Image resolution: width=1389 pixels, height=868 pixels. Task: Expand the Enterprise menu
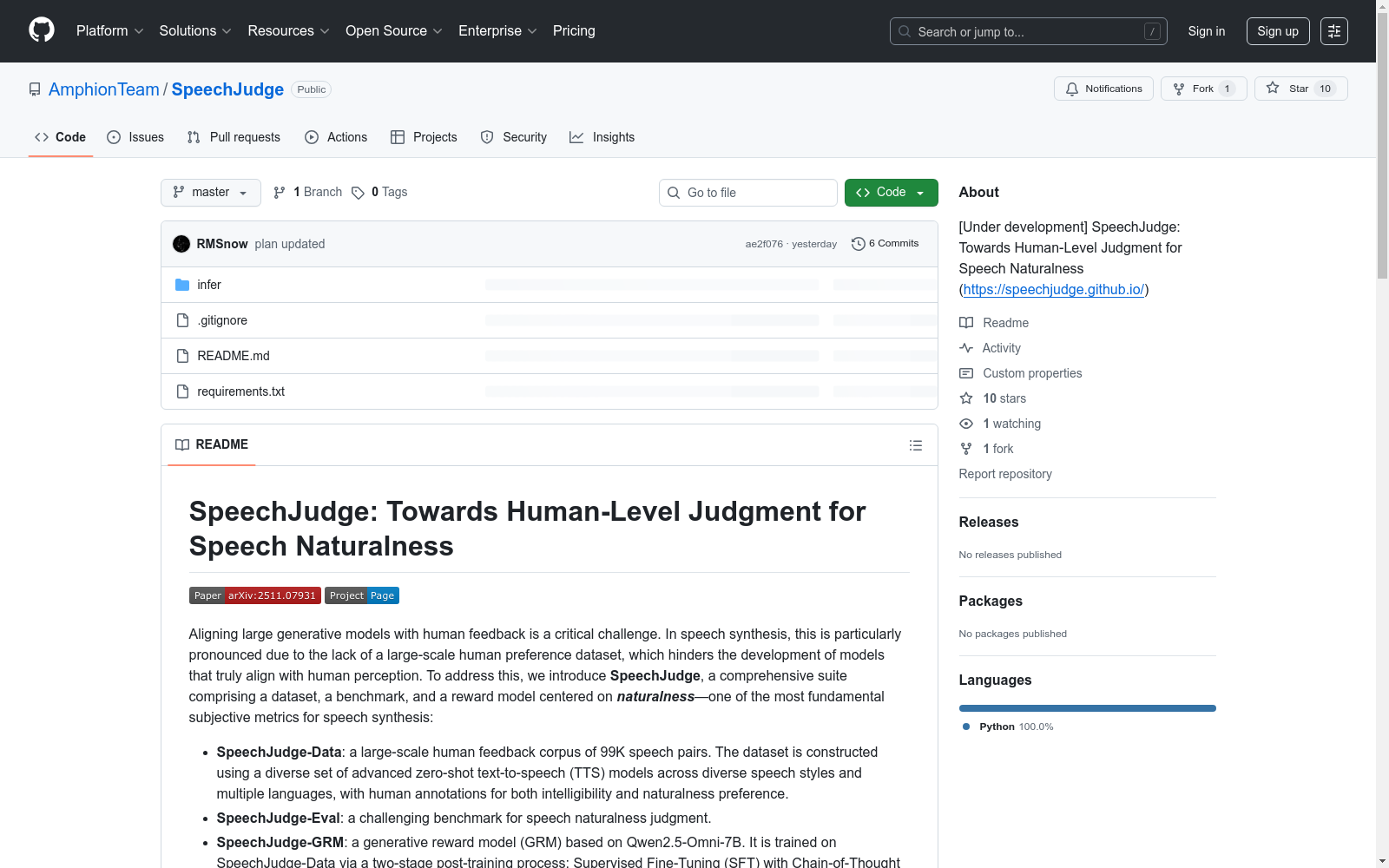(x=497, y=30)
